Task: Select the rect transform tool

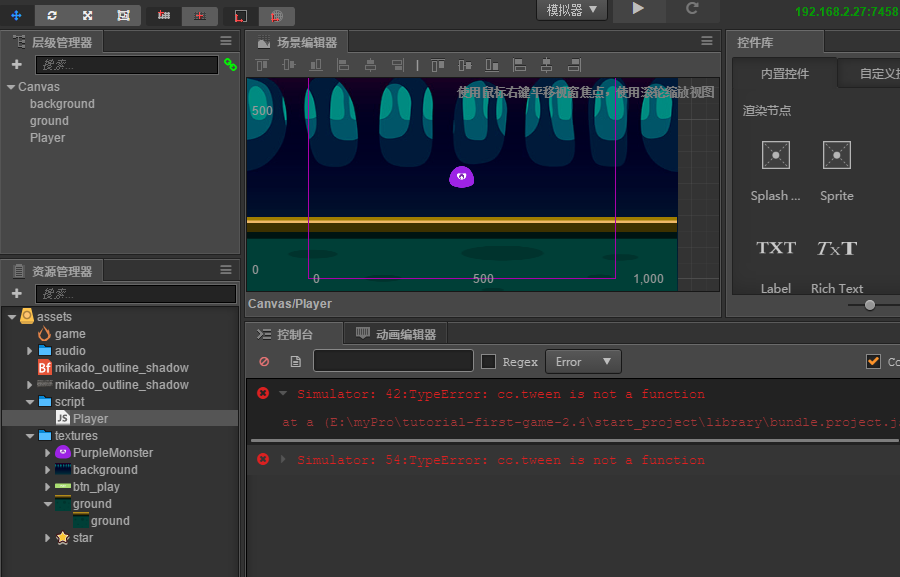Action: [123, 16]
